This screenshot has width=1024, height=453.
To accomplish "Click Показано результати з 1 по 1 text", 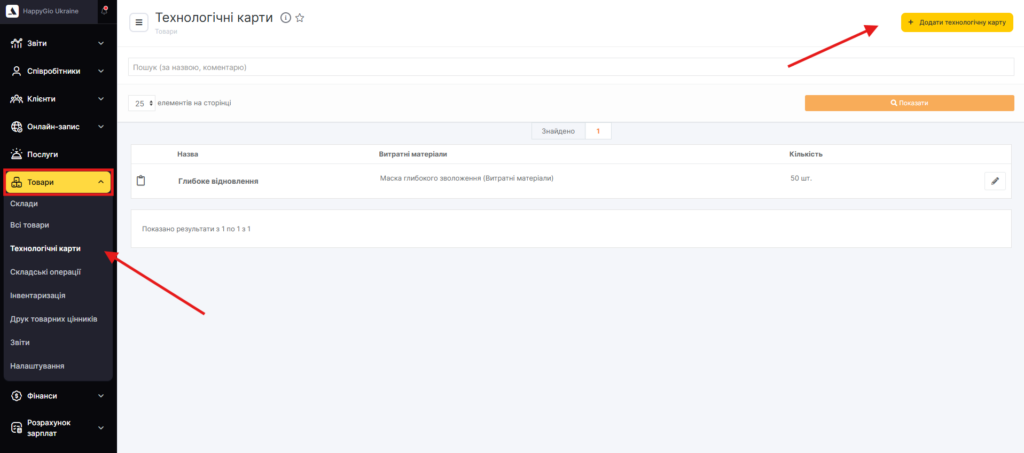I will [x=196, y=229].
